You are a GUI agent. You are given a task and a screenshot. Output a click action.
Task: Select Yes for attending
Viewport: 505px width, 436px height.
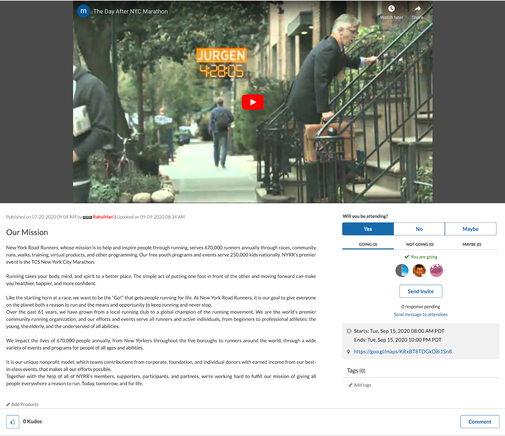[368, 229]
